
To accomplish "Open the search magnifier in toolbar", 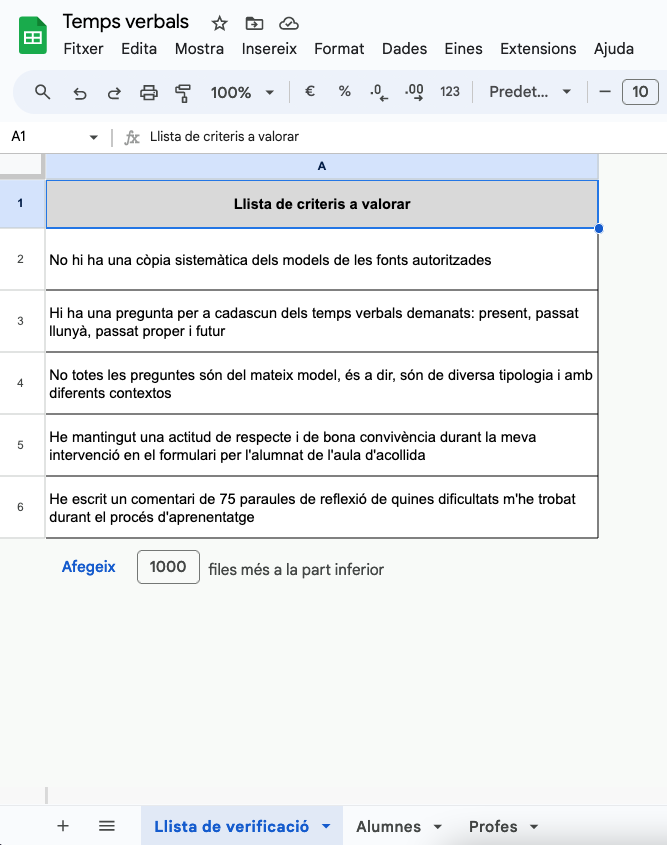I will point(42,92).
